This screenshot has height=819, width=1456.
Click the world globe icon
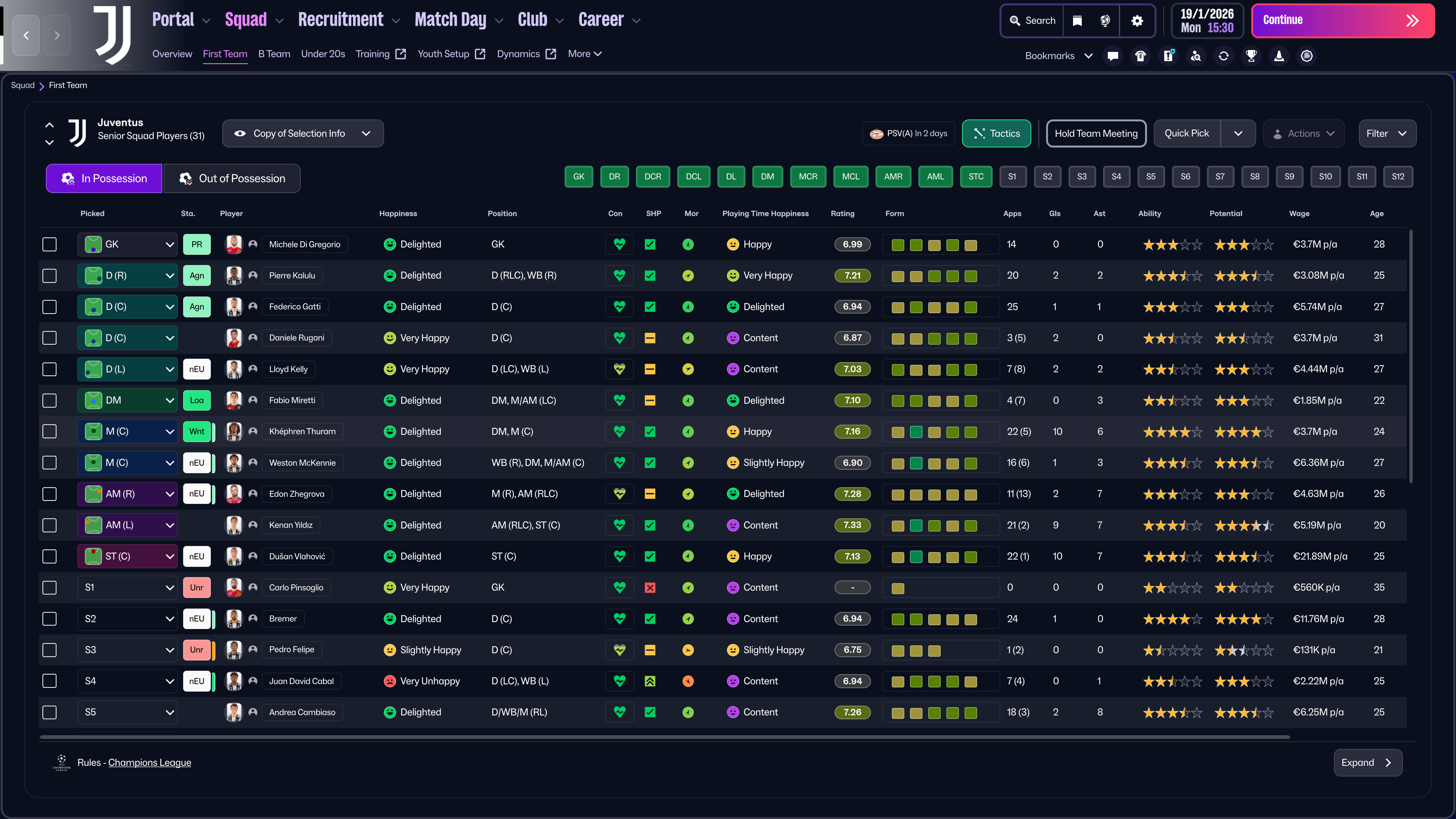pos(1105,21)
